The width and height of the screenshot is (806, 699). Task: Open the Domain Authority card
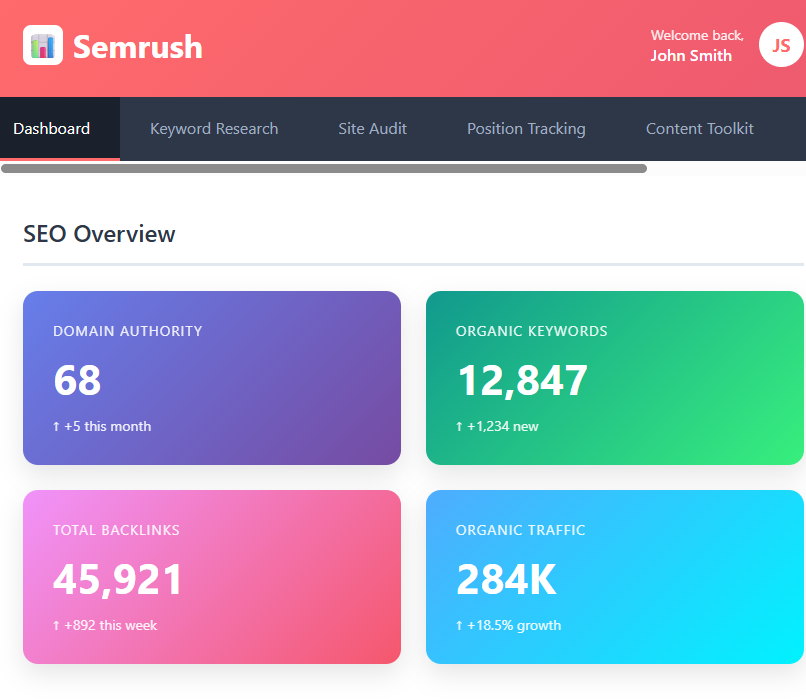click(x=212, y=378)
